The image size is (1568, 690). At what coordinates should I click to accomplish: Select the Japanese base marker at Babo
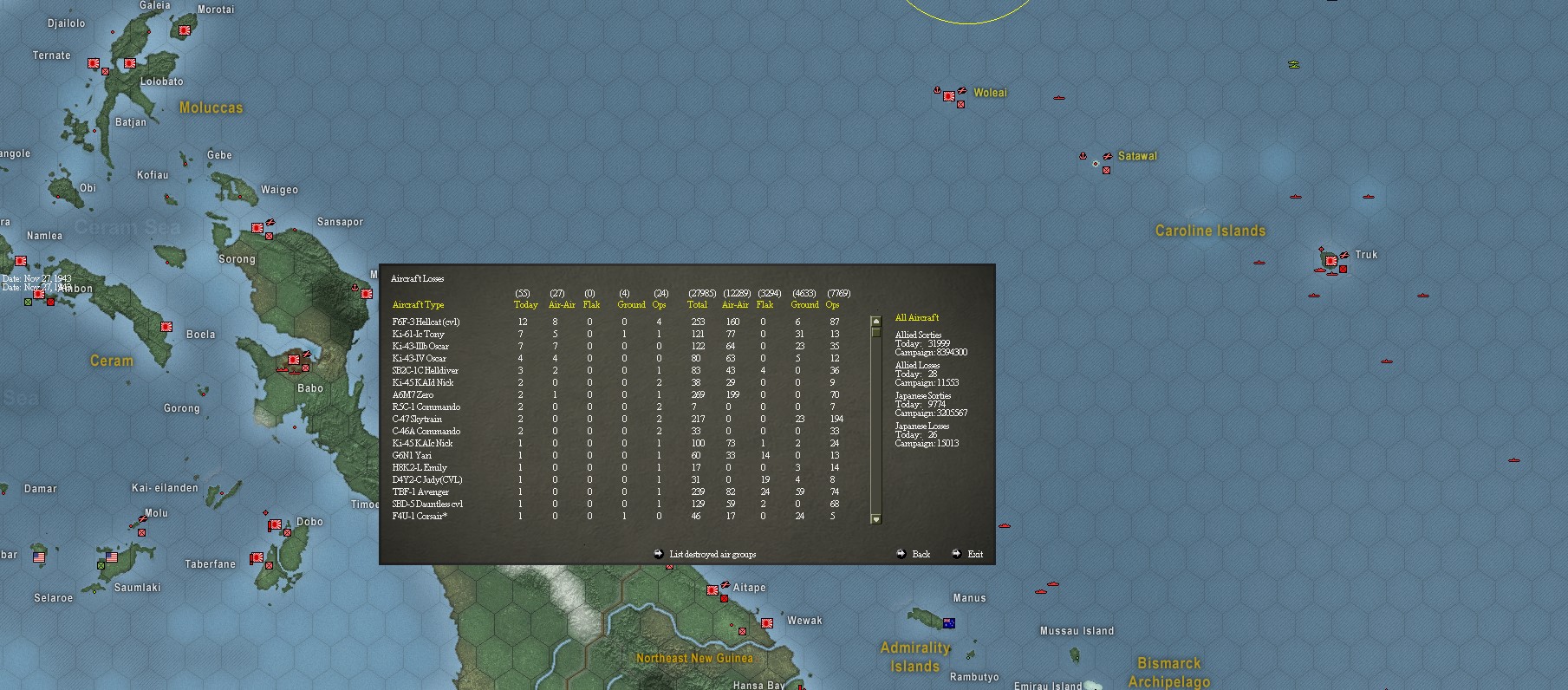tap(294, 359)
